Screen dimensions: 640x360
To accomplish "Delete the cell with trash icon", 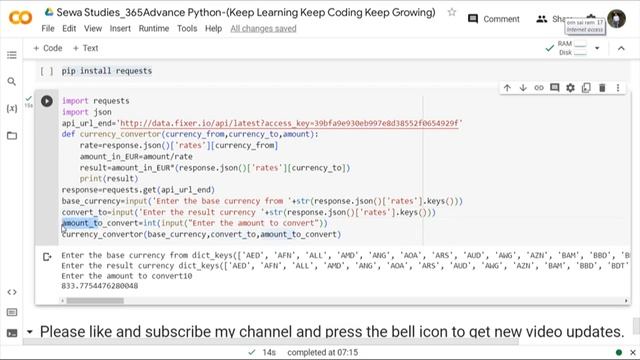I will [602, 88].
